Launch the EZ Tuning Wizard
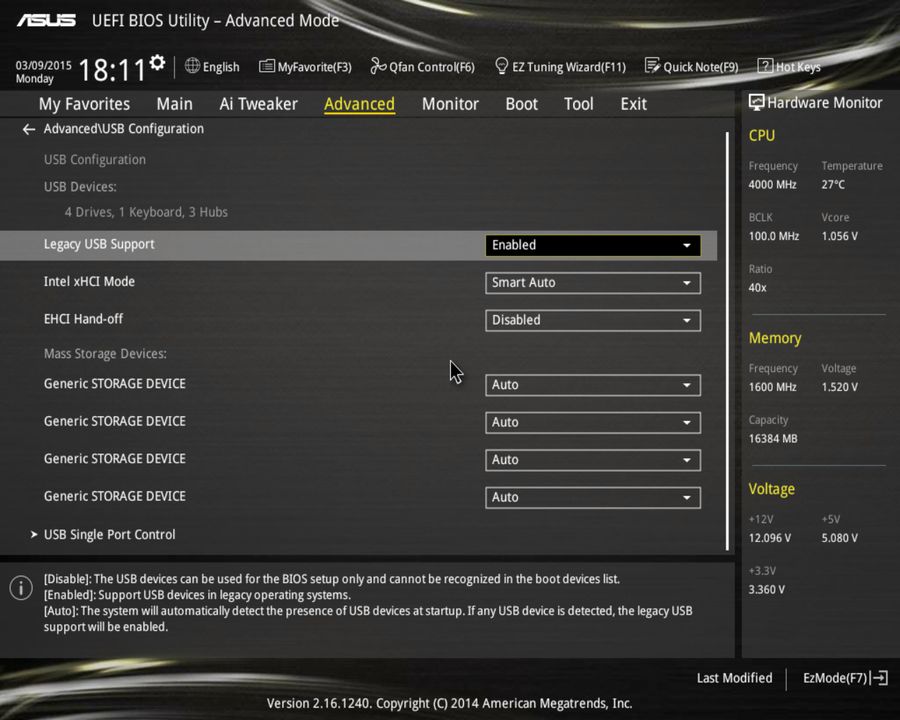 [560, 66]
